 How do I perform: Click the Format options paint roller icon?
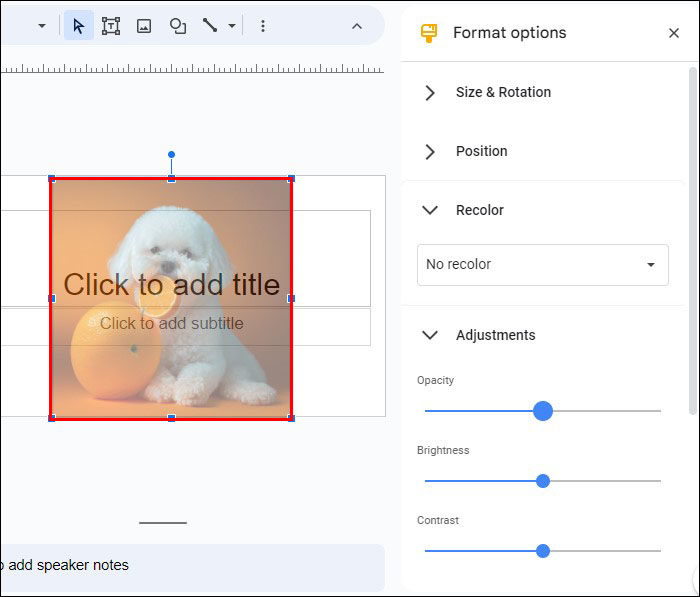click(429, 33)
